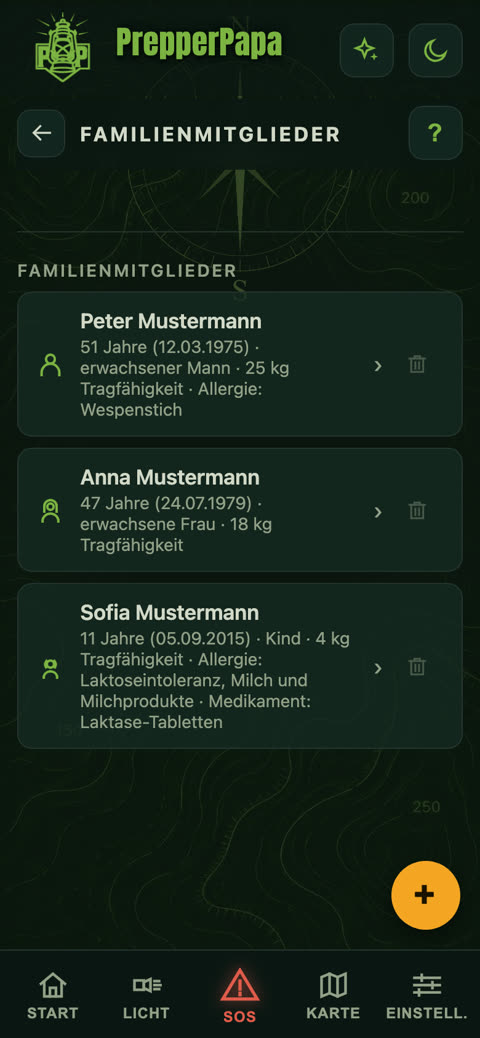Expand Anna Mustermann's details chevron
Viewport: 480px width, 1038px height.
tap(378, 511)
